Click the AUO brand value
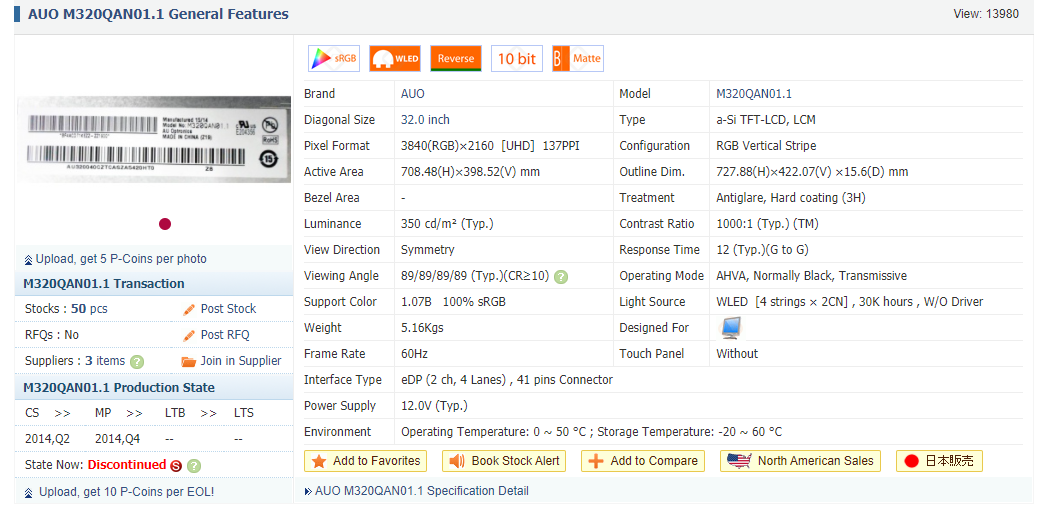 (x=413, y=94)
